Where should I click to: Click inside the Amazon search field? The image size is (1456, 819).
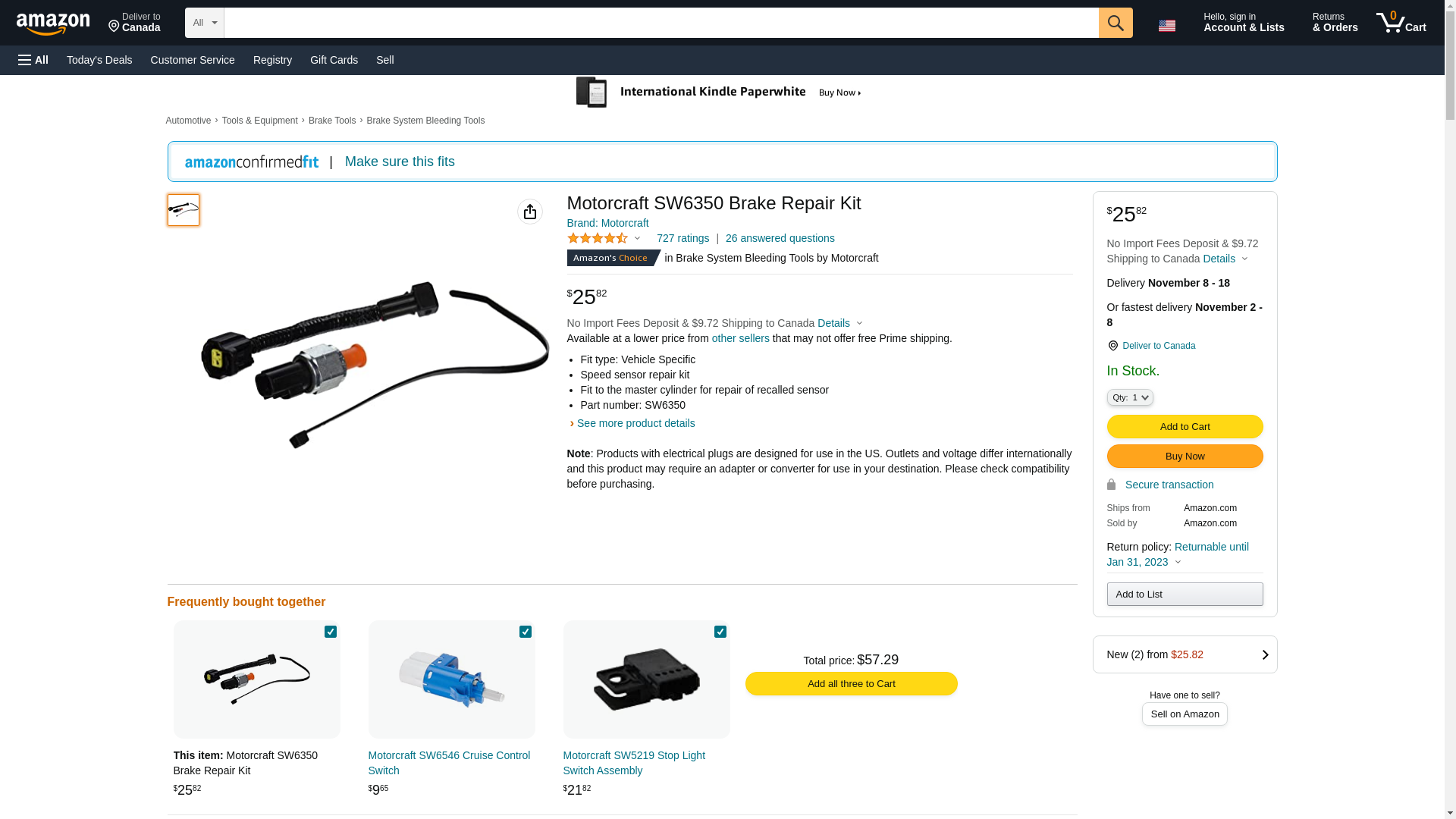click(x=661, y=23)
